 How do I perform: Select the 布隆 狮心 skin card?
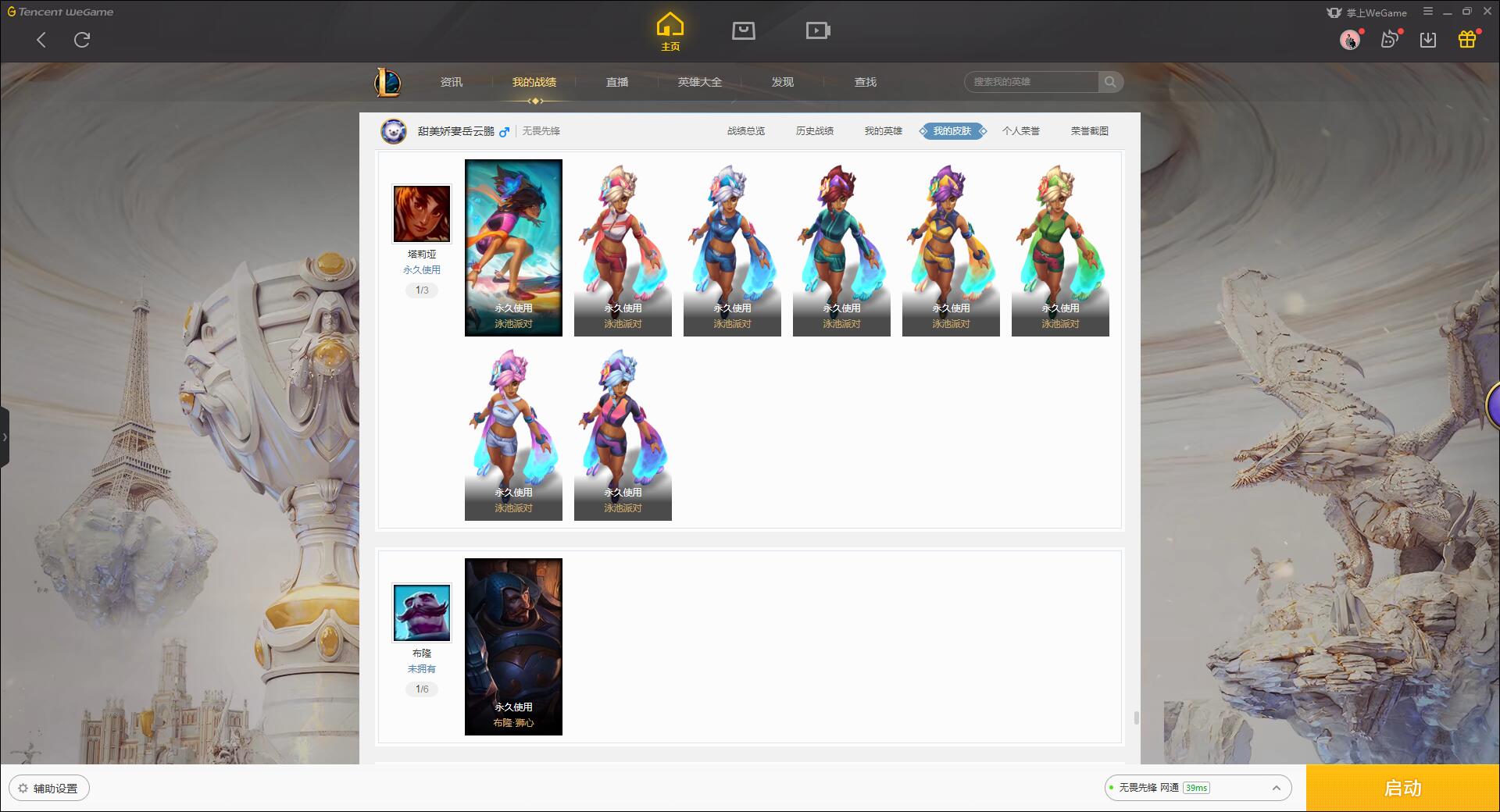coord(513,646)
